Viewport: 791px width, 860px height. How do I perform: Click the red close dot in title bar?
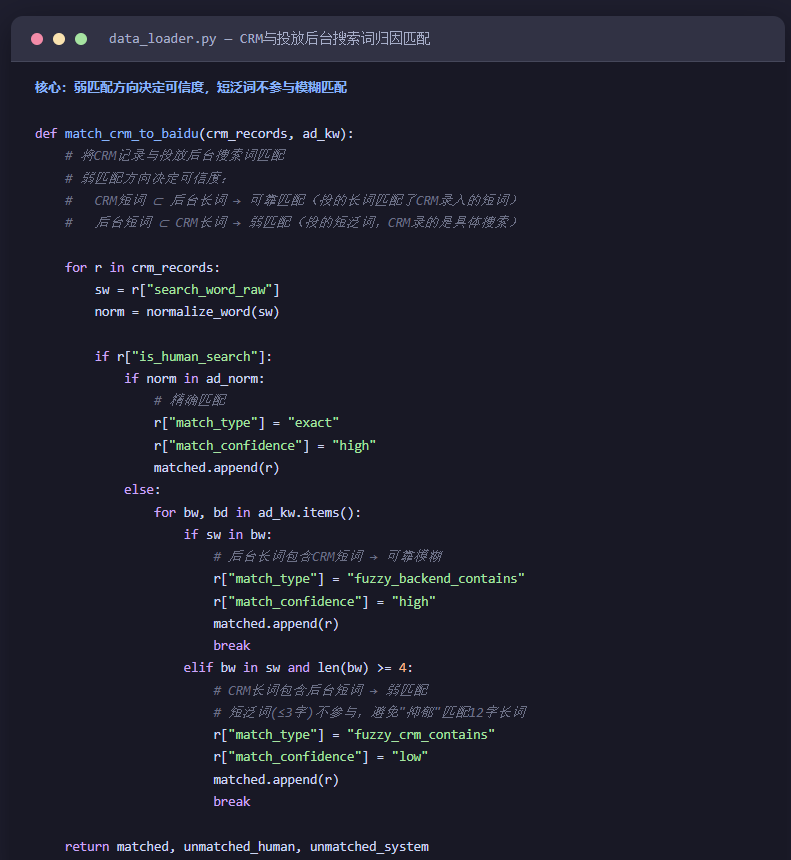[x=37, y=39]
